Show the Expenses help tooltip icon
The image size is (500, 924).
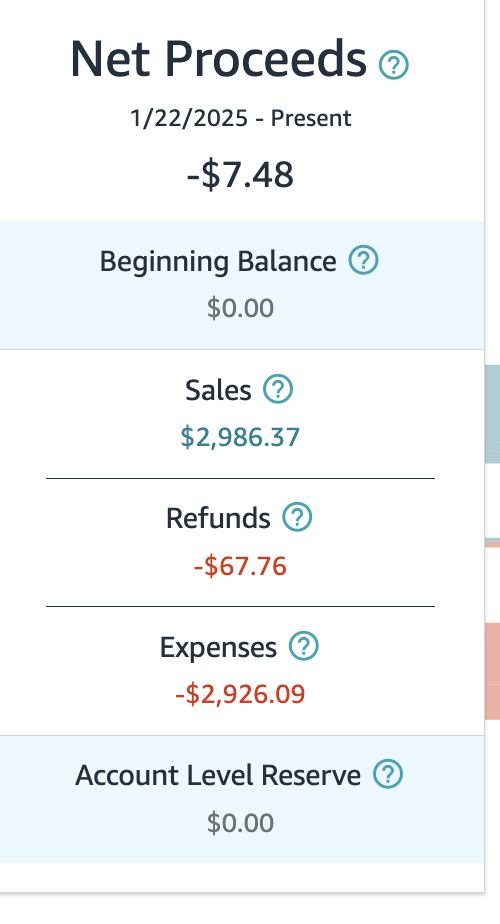(304, 646)
